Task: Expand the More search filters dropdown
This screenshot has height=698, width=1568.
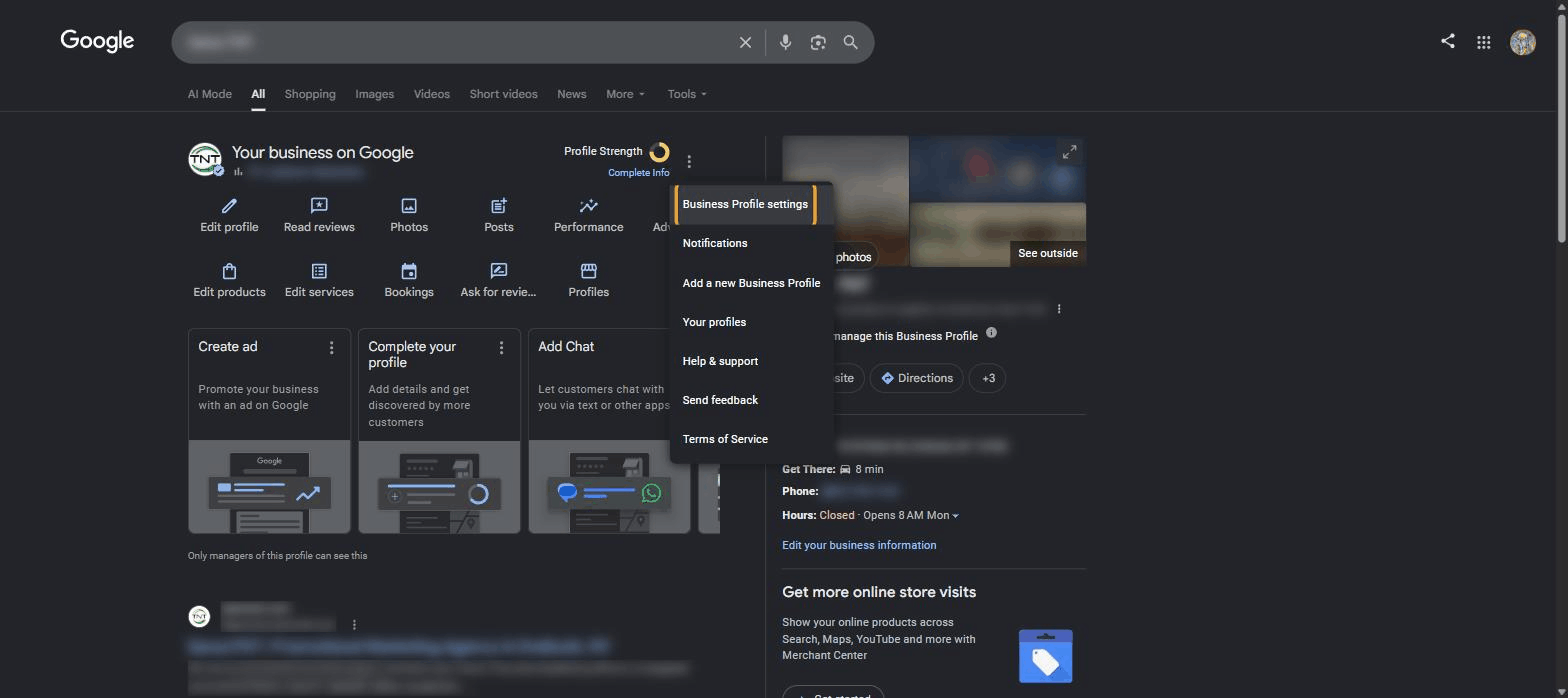Action: pyautogui.click(x=626, y=94)
